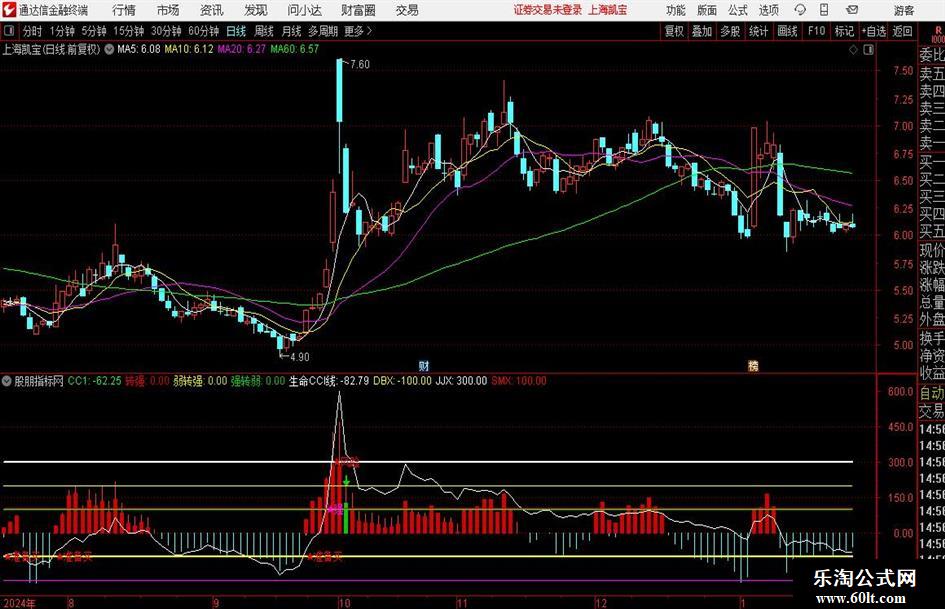Click the 标记 mark toolbar button
Viewport: 945px width, 609px height.
pyautogui.click(x=844, y=31)
